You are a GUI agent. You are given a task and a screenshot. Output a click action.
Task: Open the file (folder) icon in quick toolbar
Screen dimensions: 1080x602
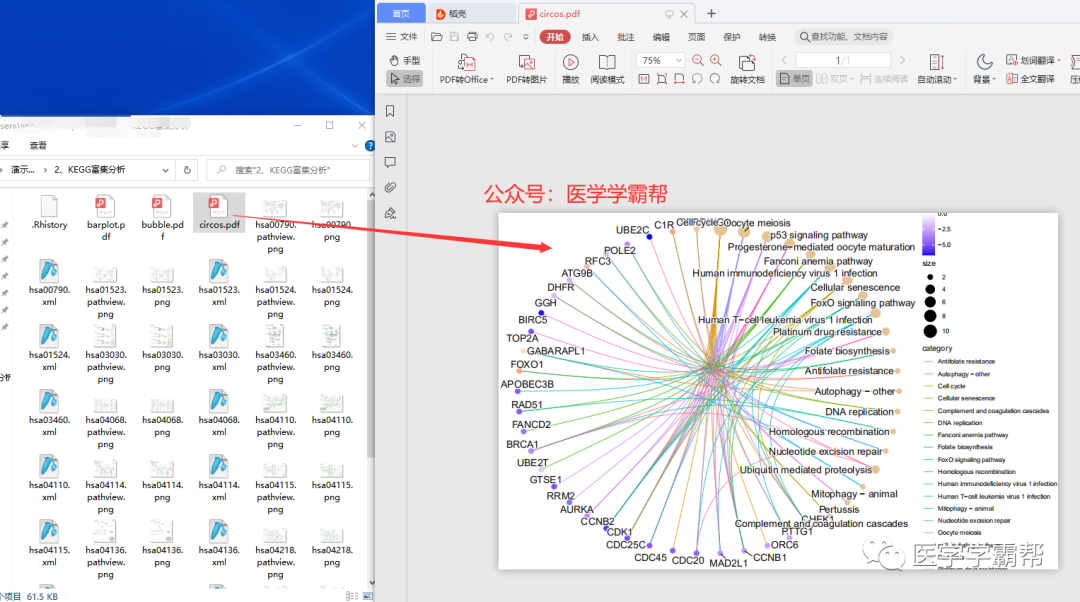click(437, 37)
